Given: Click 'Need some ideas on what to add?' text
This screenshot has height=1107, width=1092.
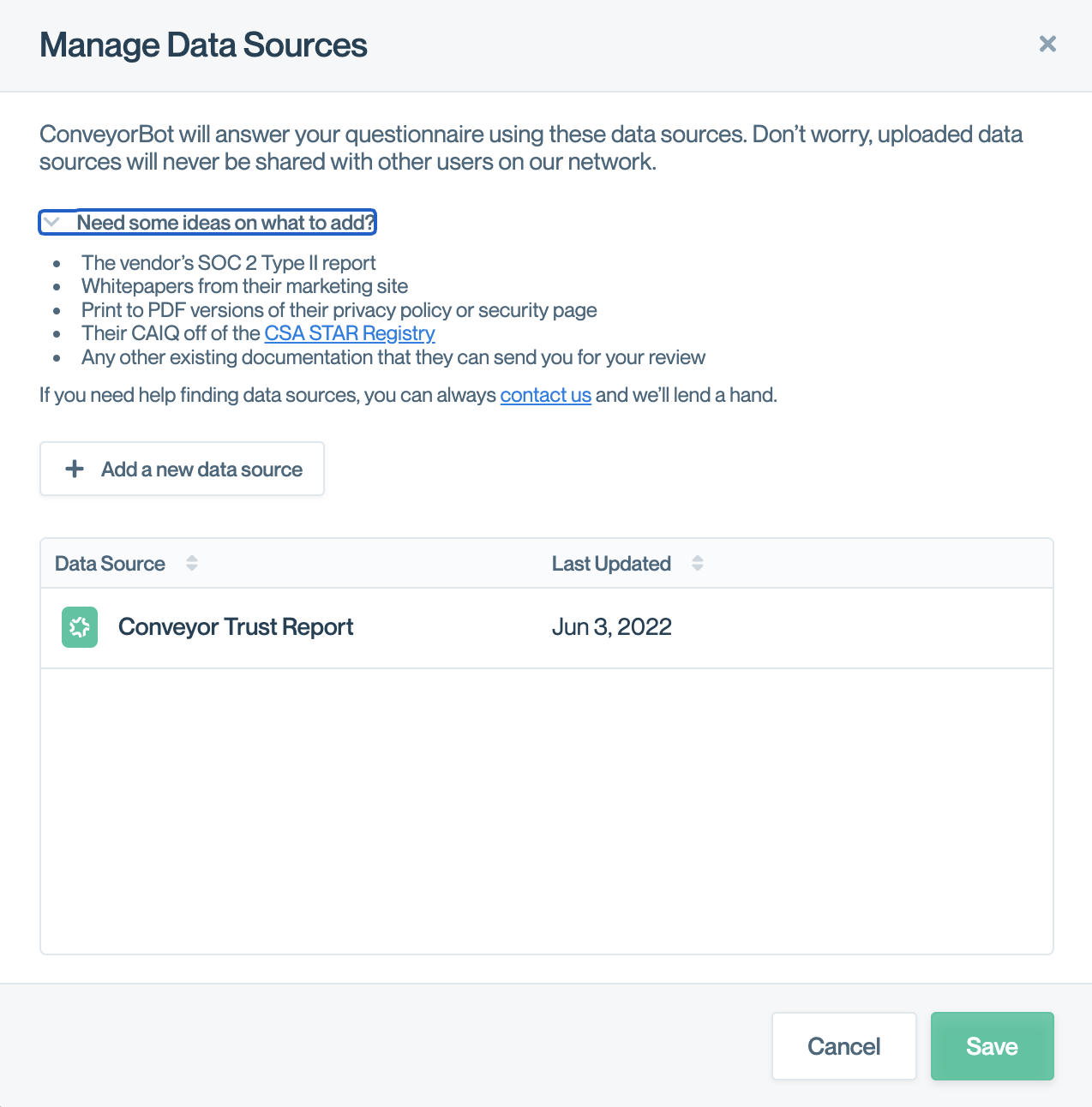Looking at the screenshot, I should (225, 223).
